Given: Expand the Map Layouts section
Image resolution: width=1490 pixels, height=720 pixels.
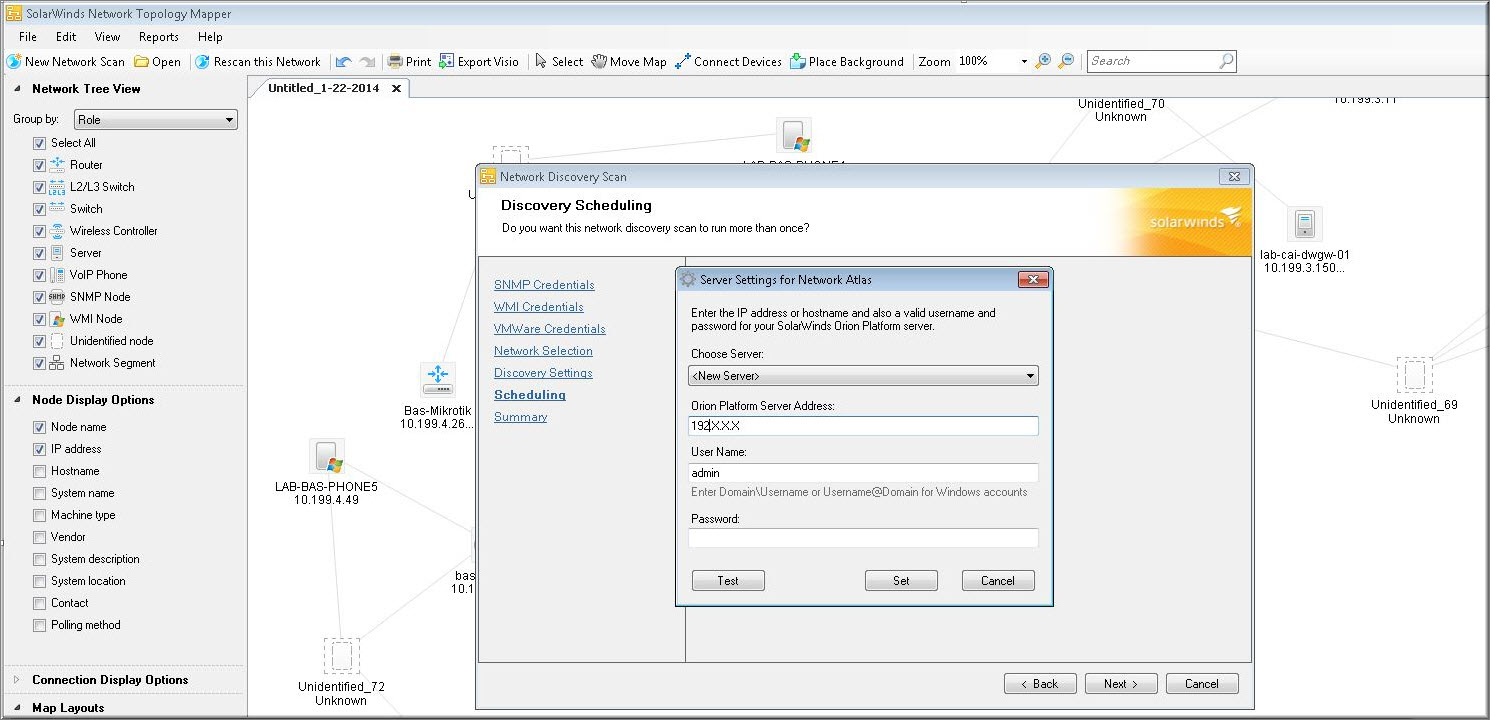Looking at the screenshot, I should pos(17,707).
